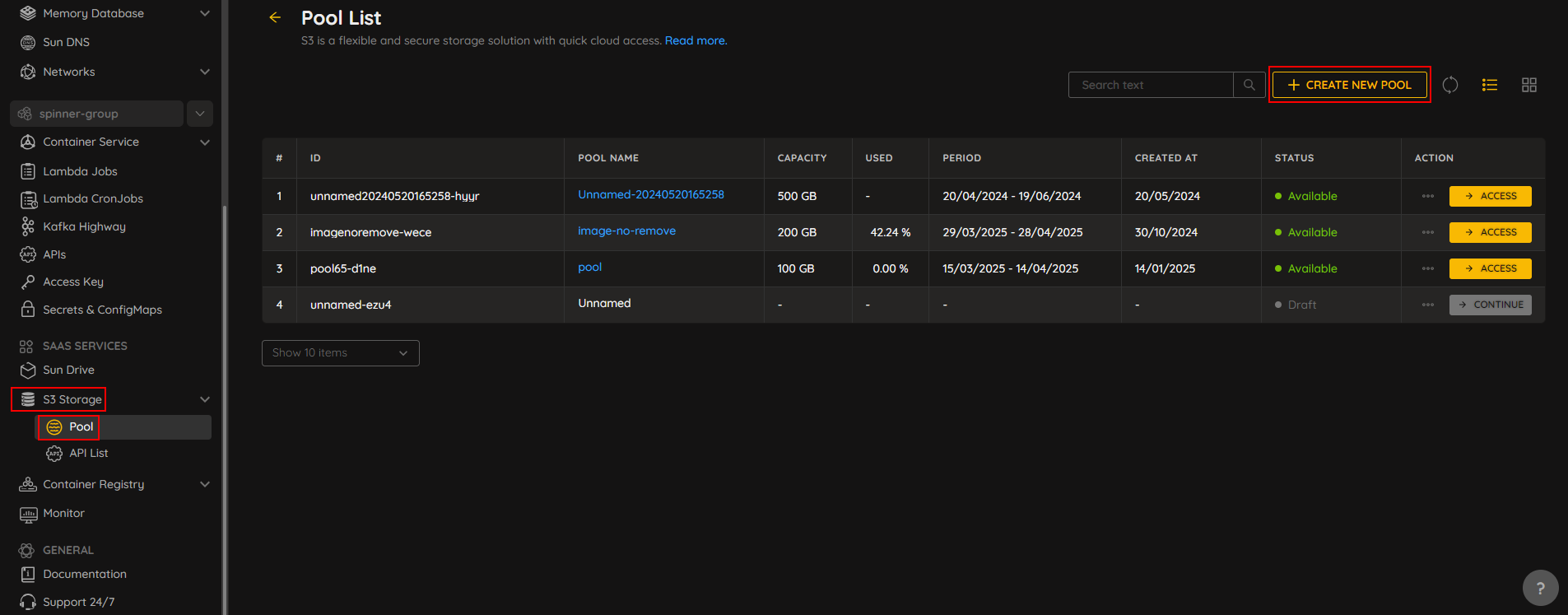The width and height of the screenshot is (1568, 615).
Task: Click the '42.24 %' used value
Action: 891,232
